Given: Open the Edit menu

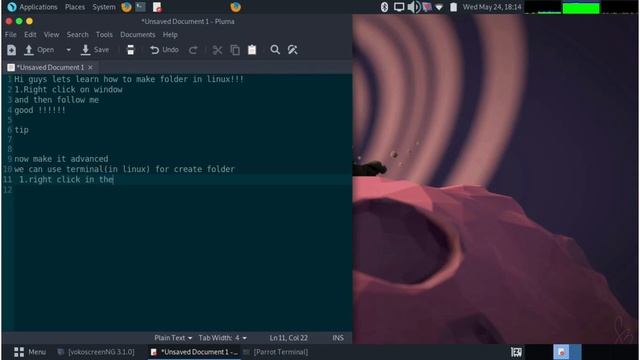Looking at the screenshot, I should click(30, 35).
